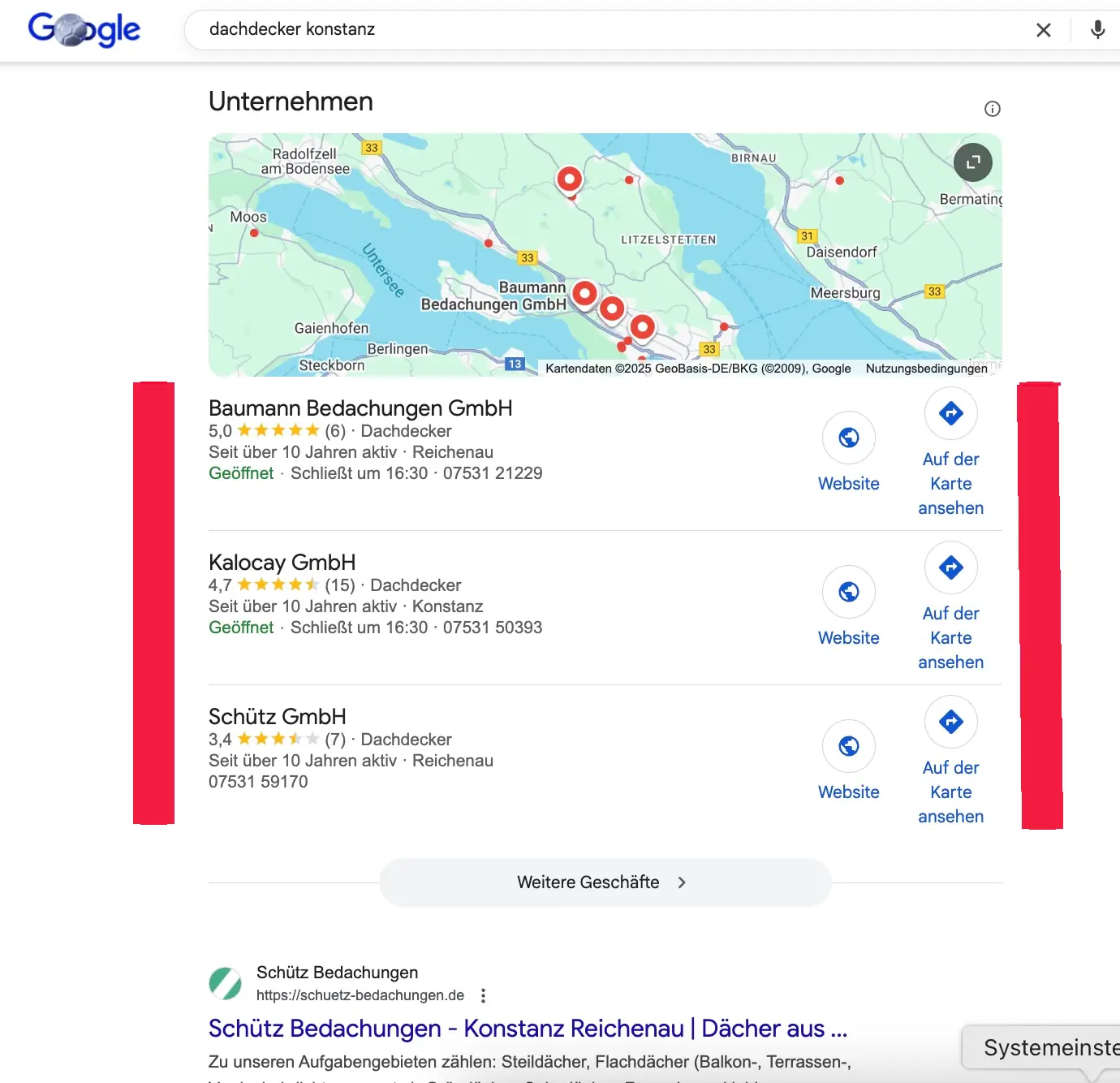Click the map pin near Litzelstetten at top
The image size is (1120, 1083).
pos(570,180)
